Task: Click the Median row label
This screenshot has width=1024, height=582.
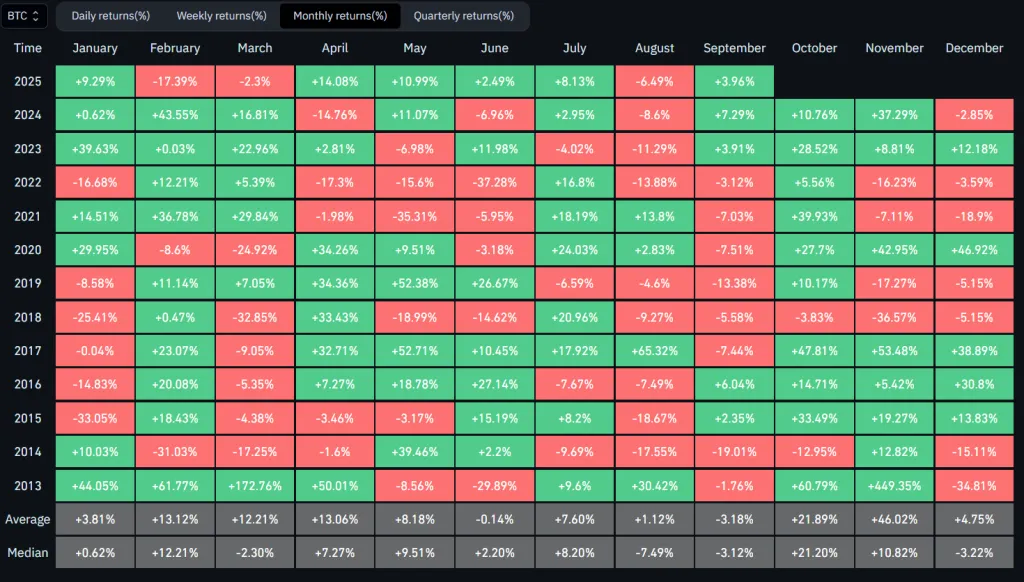Action: click(x=28, y=553)
